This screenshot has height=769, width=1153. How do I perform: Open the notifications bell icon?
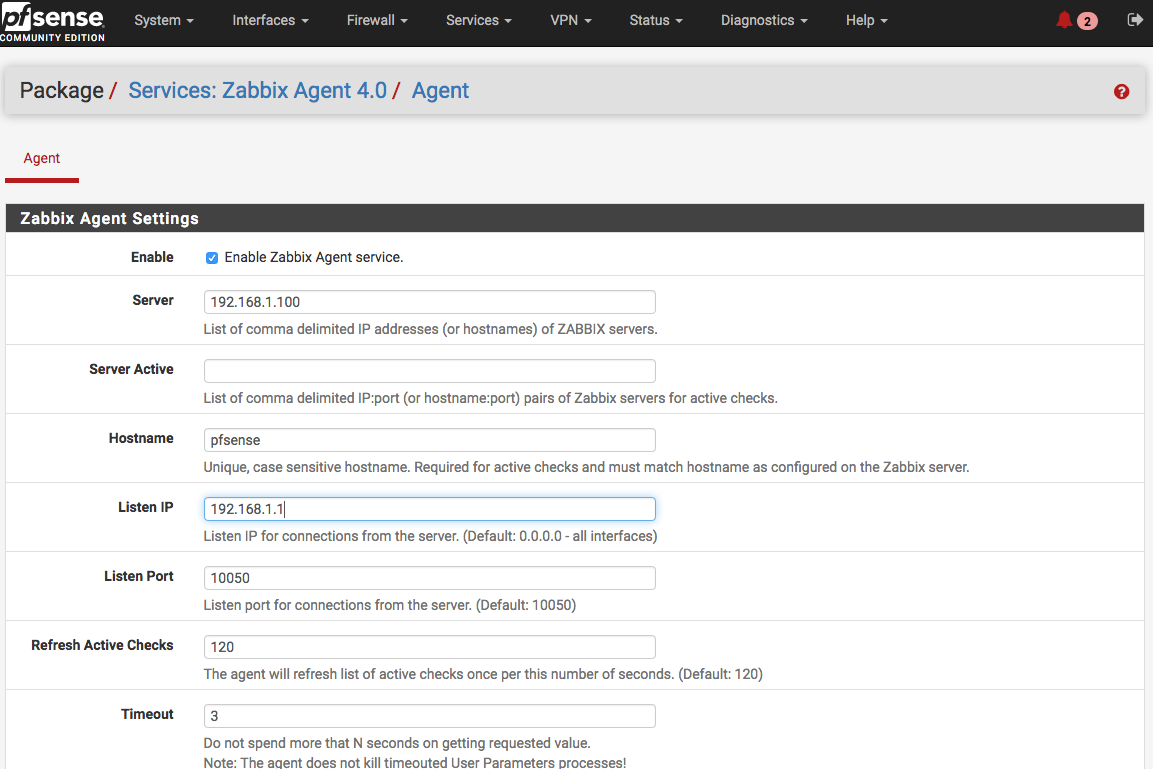coord(1064,20)
